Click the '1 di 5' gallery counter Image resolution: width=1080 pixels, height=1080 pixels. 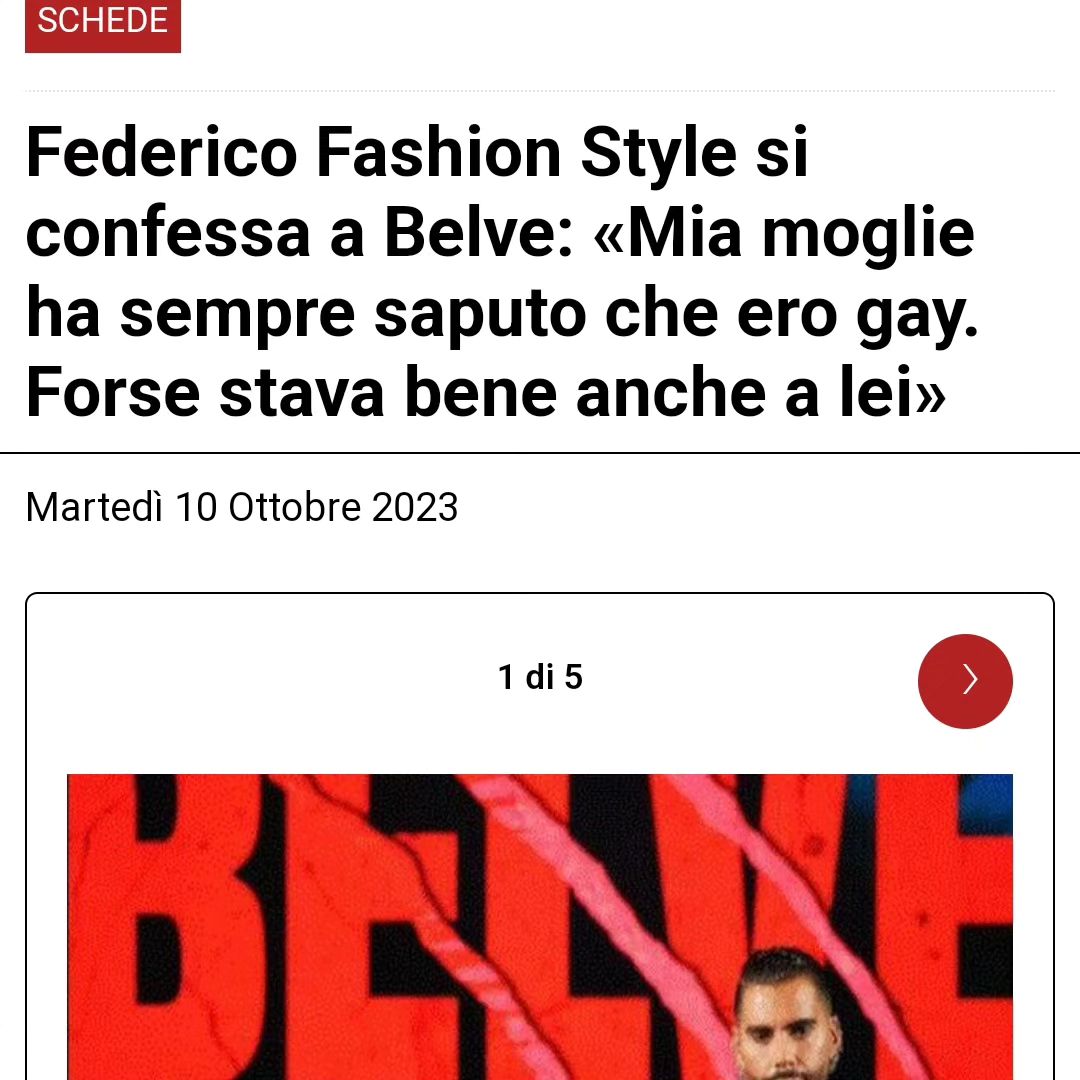click(x=540, y=676)
